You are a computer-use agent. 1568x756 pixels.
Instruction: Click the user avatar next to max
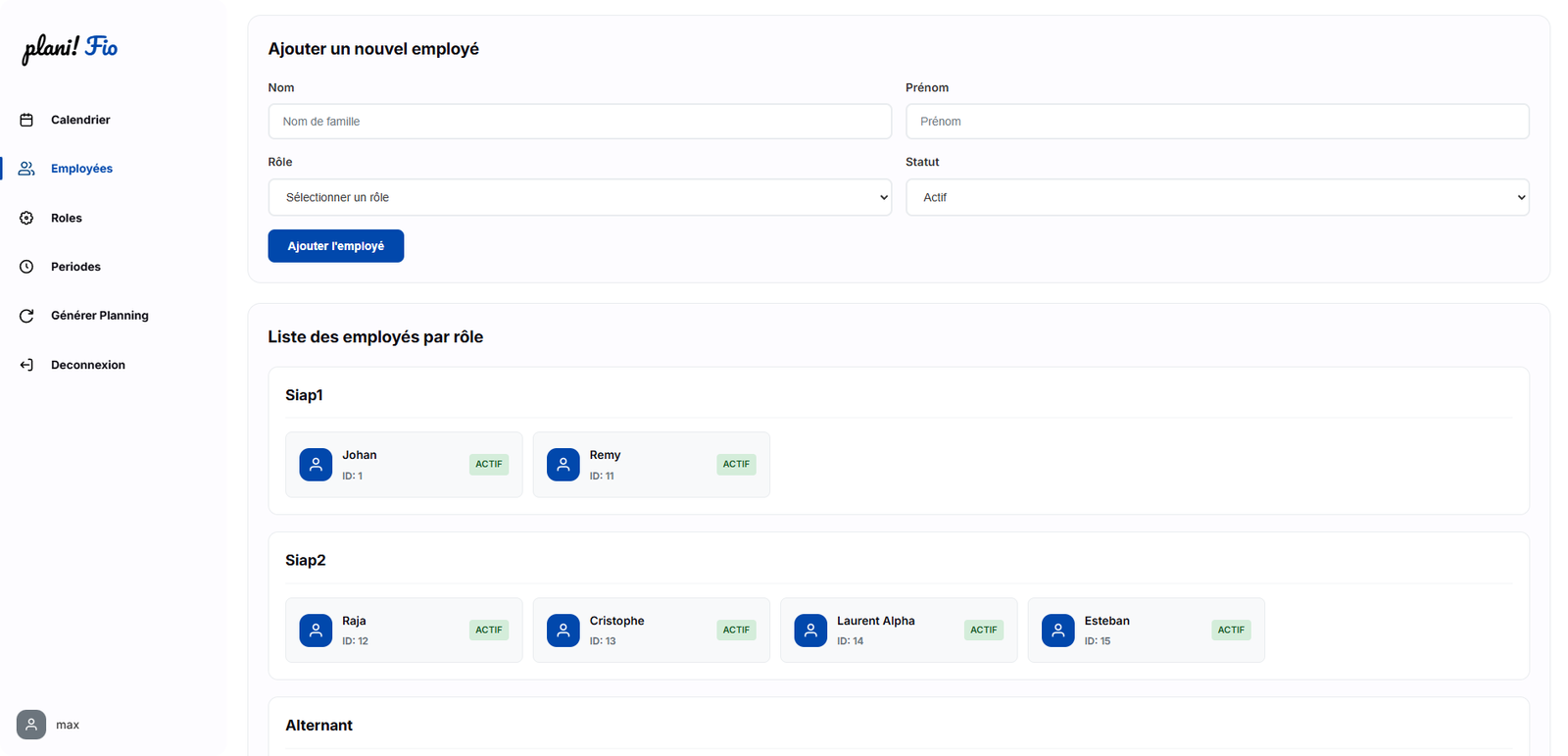(x=31, y=725)
